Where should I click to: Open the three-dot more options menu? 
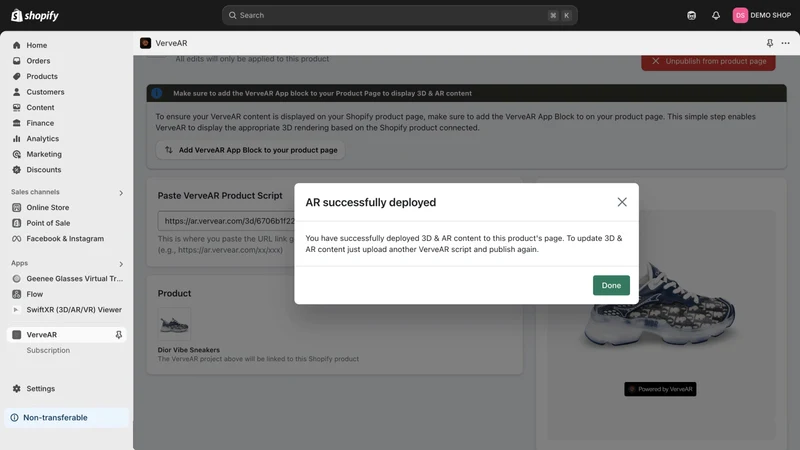[x=785, y=43]
